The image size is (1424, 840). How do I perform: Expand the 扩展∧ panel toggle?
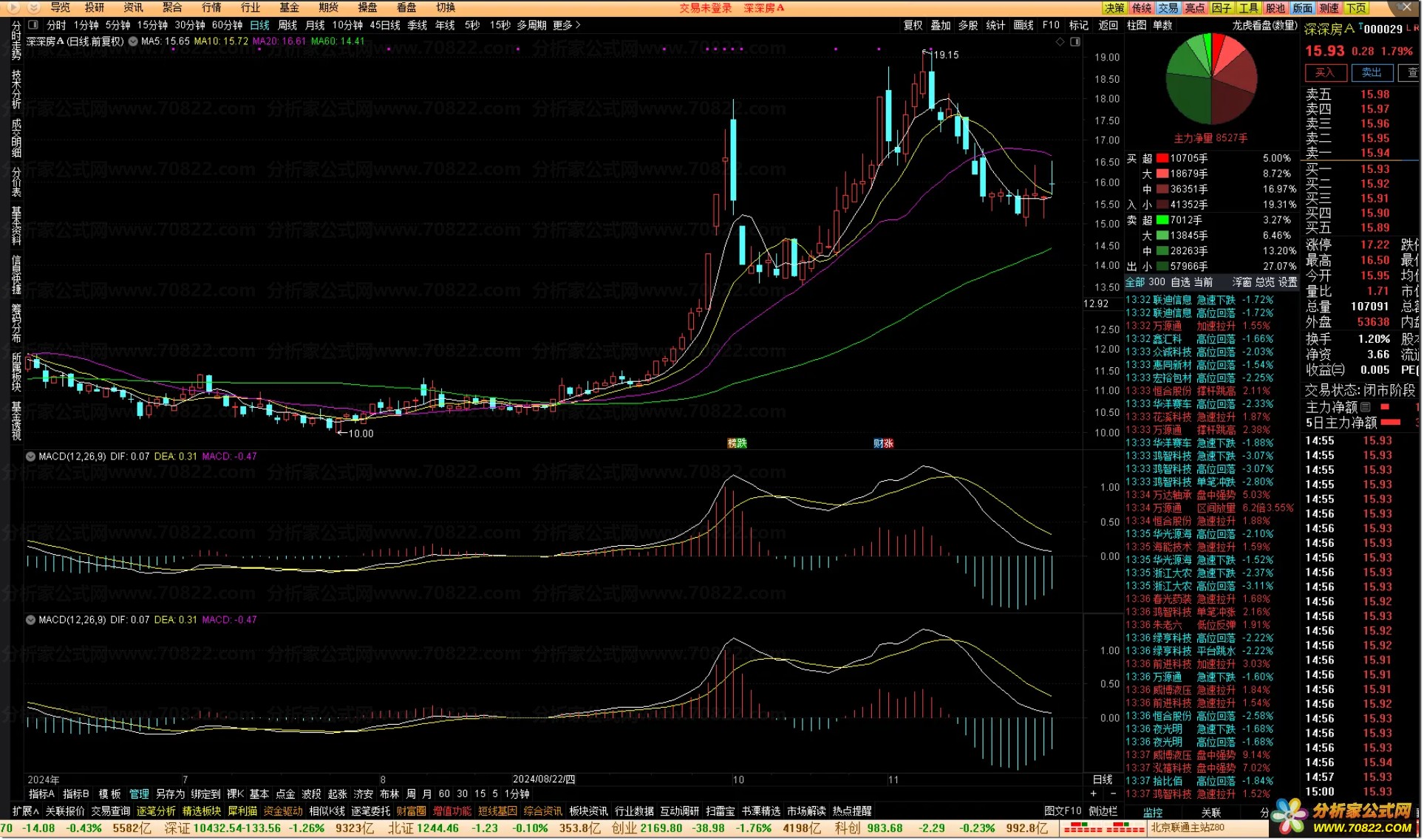click(26, 813)
